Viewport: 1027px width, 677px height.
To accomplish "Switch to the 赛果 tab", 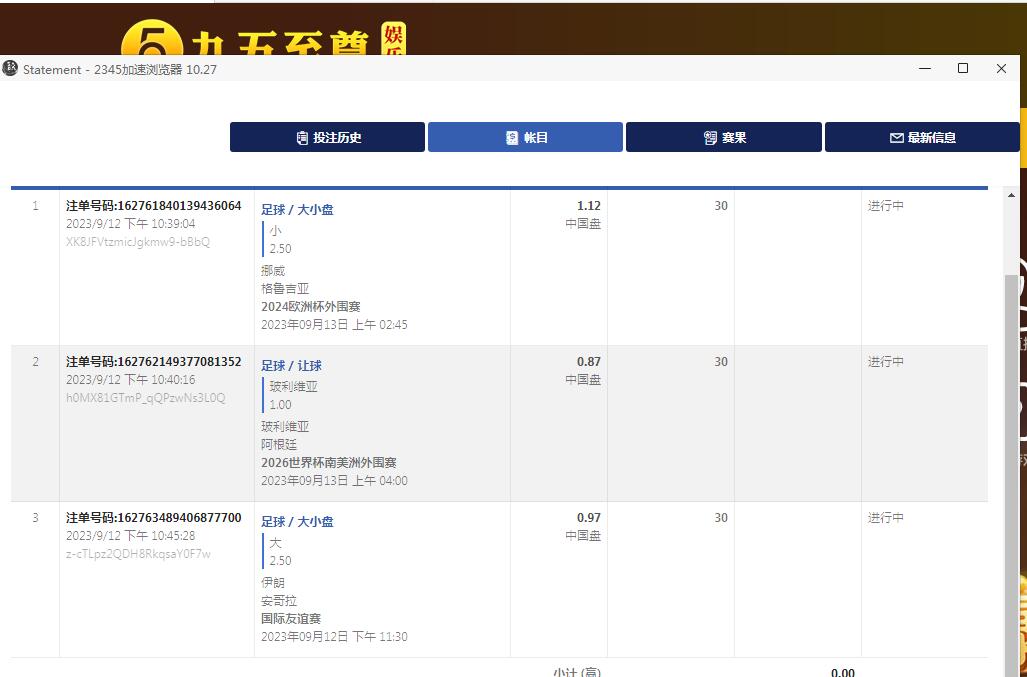I will click(724, 137).
